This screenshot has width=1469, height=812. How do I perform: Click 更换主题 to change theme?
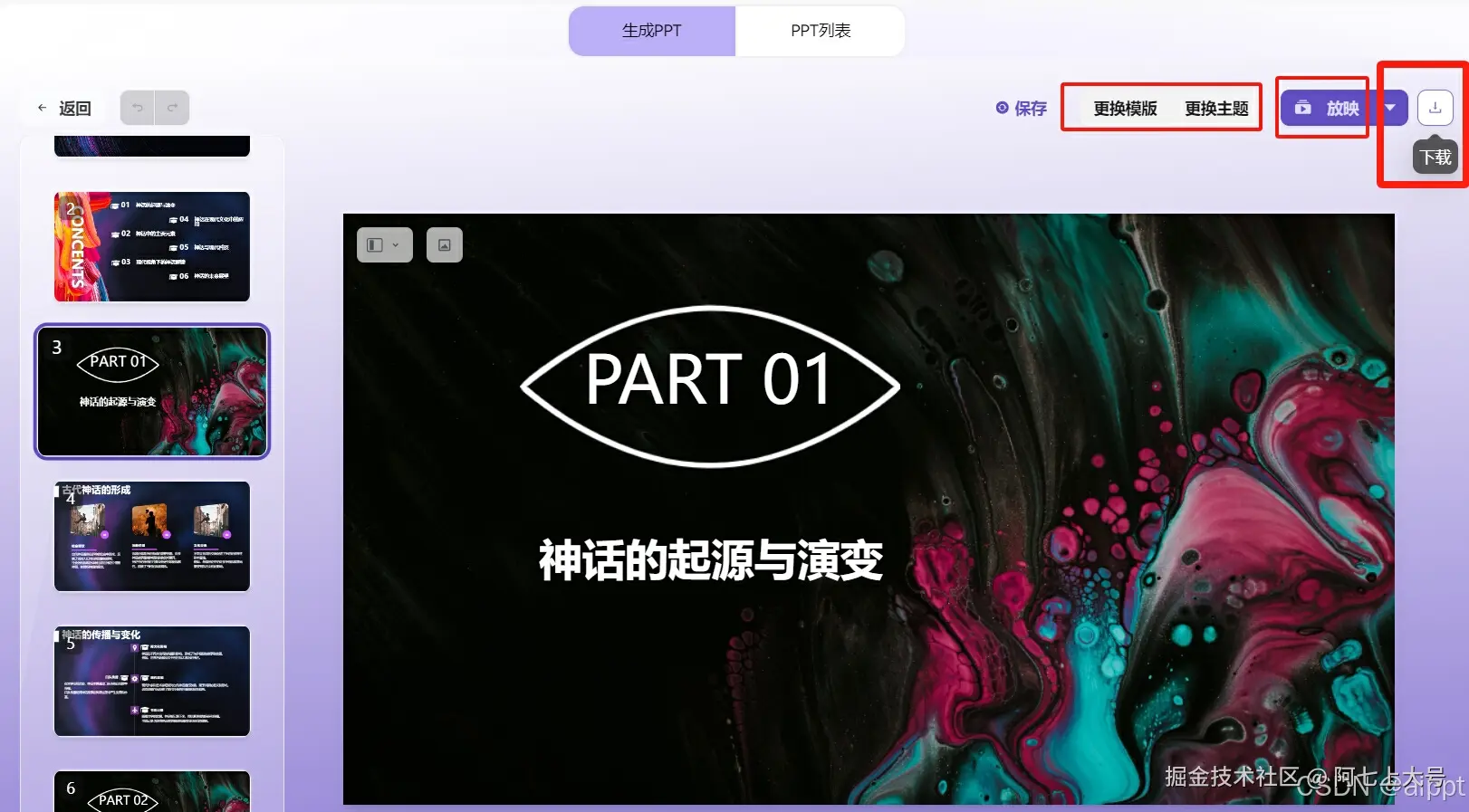pyautogui.click(x=1216, y=109)
